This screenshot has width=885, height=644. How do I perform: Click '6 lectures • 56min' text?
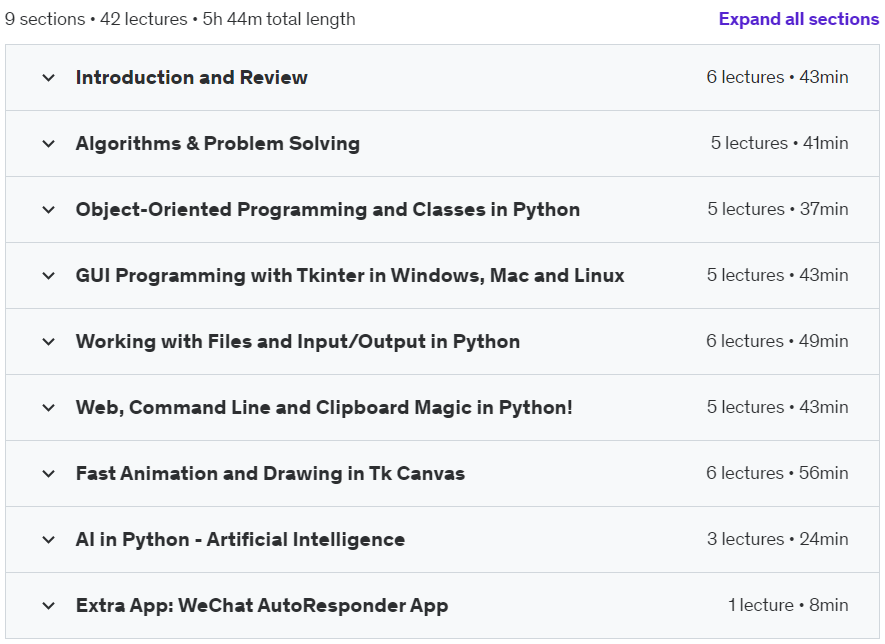point(777,473)
